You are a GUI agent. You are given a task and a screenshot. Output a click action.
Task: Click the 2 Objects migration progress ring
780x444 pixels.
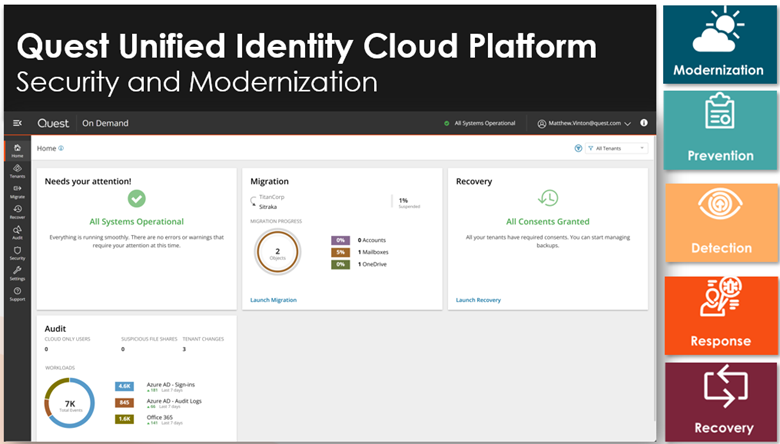point(278,252)
